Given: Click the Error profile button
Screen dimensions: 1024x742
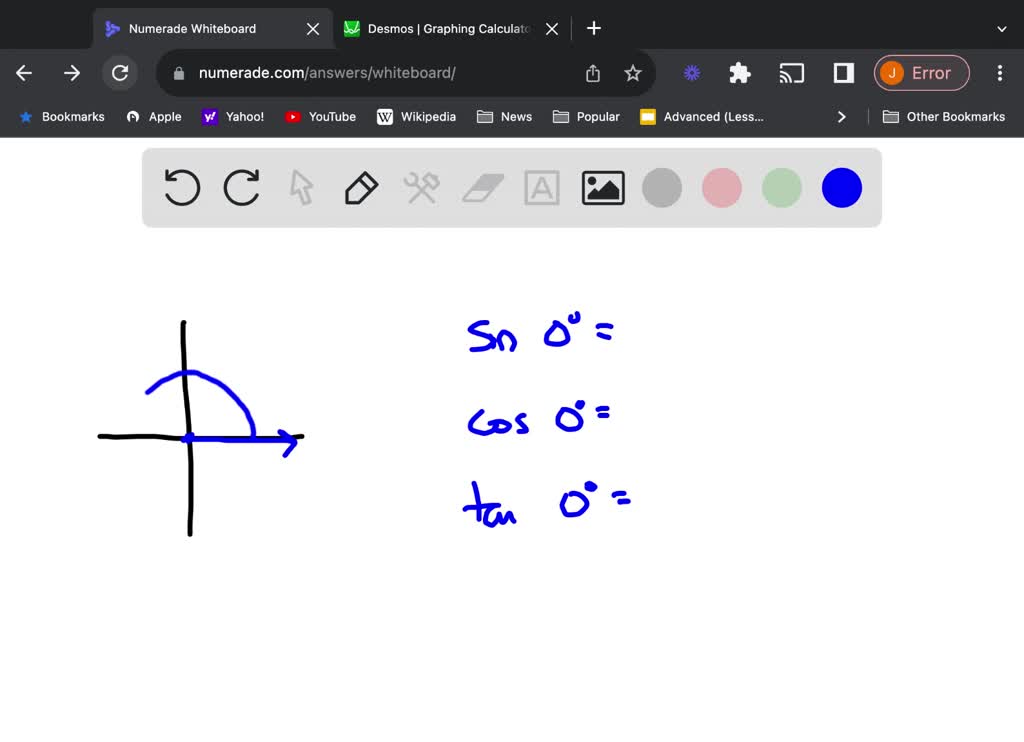Looking at the screenshot, I should [x=921, y=73].
